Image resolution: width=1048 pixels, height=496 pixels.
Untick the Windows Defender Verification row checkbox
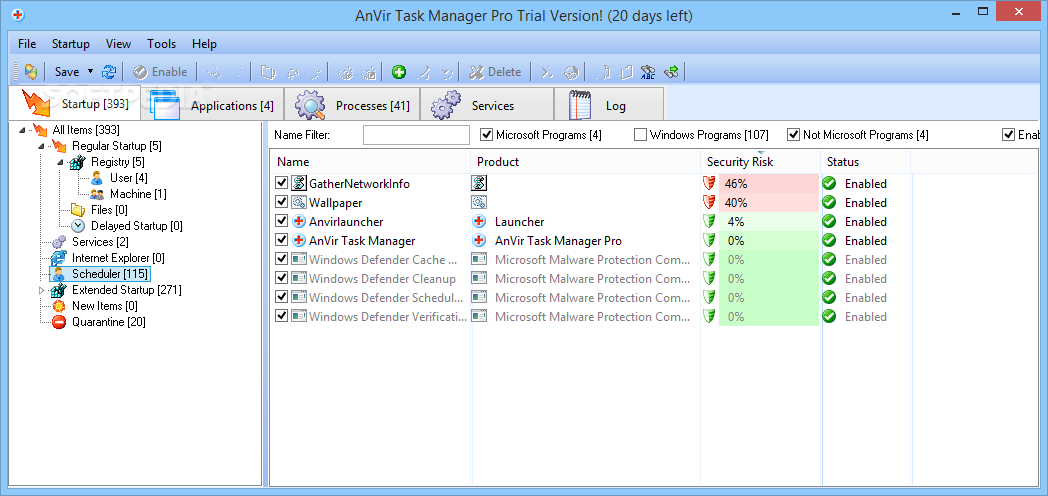[x=281, y=316]
